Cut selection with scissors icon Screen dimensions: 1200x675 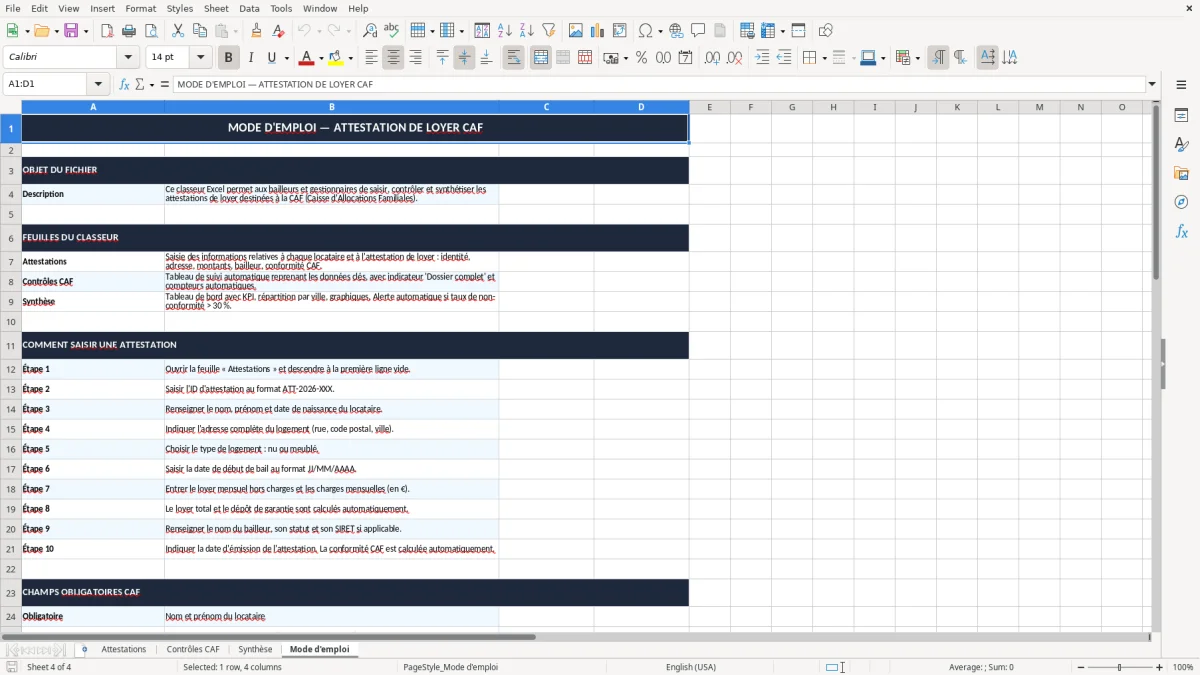tap(177, 31)
